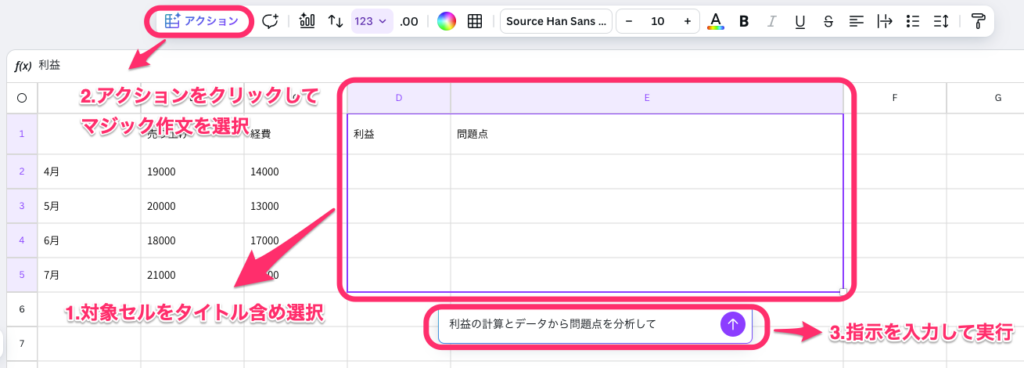Open the アクション magic actions button

coord(200,21)
